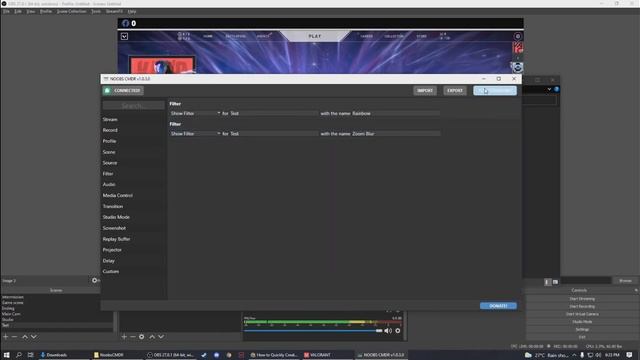The image size is (640, 360).
Task: Open Windows taskbar search icon
Action: click(x=18, y=355)
